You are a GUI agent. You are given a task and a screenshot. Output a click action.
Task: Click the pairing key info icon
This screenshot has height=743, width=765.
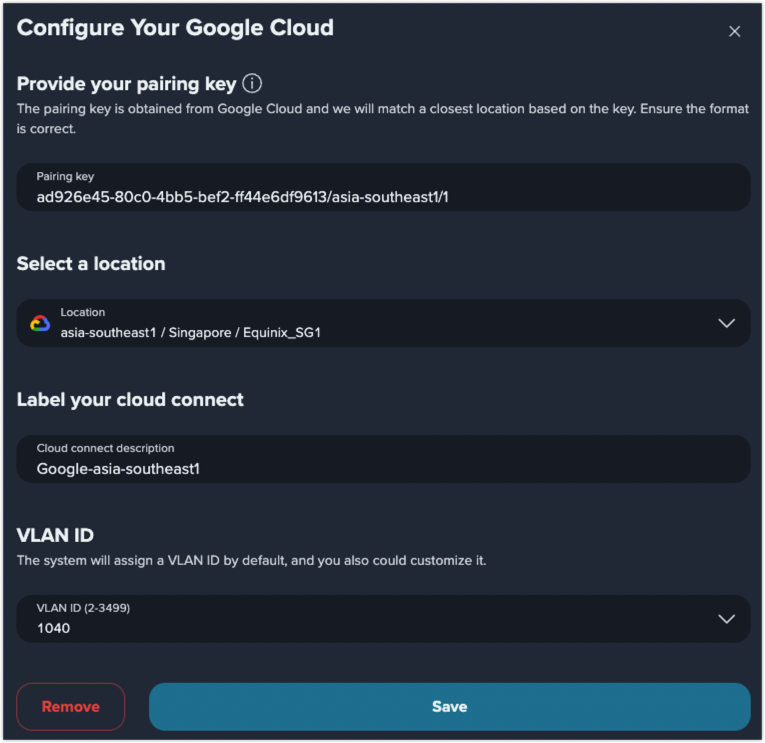[x=252, y=83]
